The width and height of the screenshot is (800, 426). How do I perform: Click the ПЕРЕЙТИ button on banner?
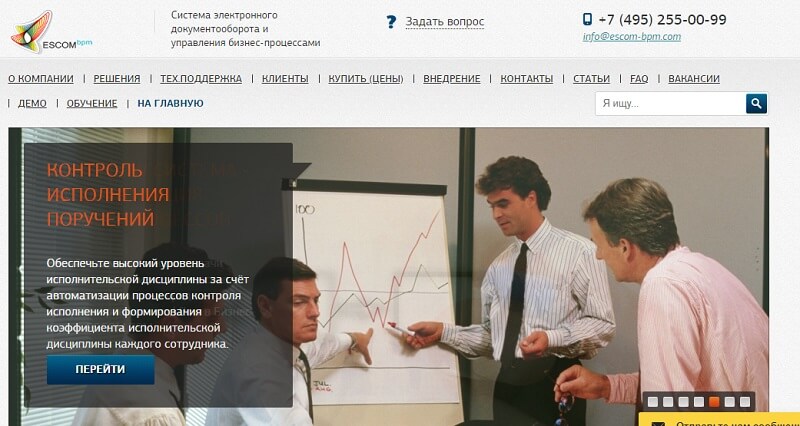(x=101, y=369)
